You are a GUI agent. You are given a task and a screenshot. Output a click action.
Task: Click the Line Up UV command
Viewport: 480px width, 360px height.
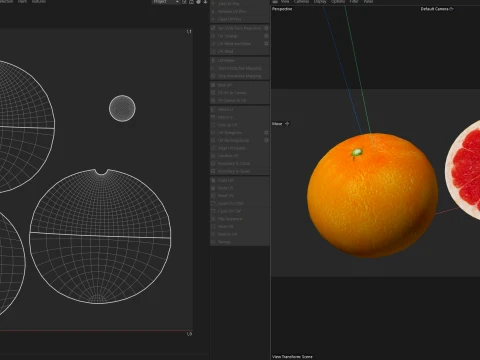[239, 125]
